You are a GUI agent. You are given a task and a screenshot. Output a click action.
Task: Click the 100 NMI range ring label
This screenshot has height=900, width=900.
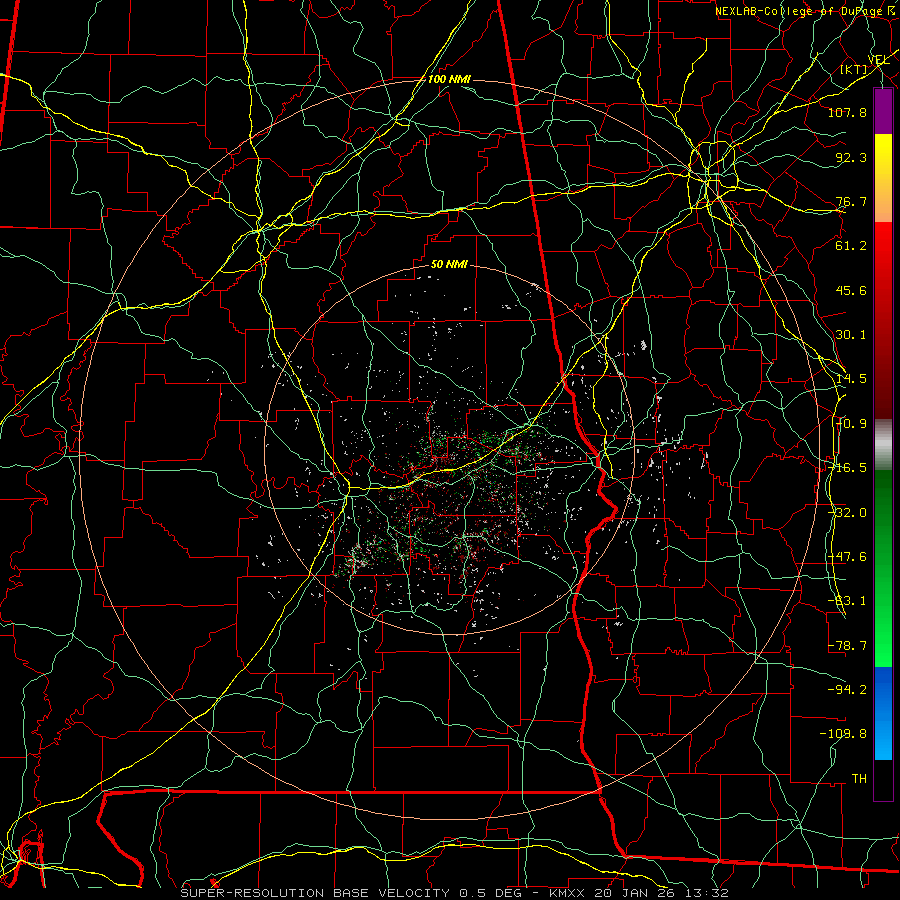[449, 79]
